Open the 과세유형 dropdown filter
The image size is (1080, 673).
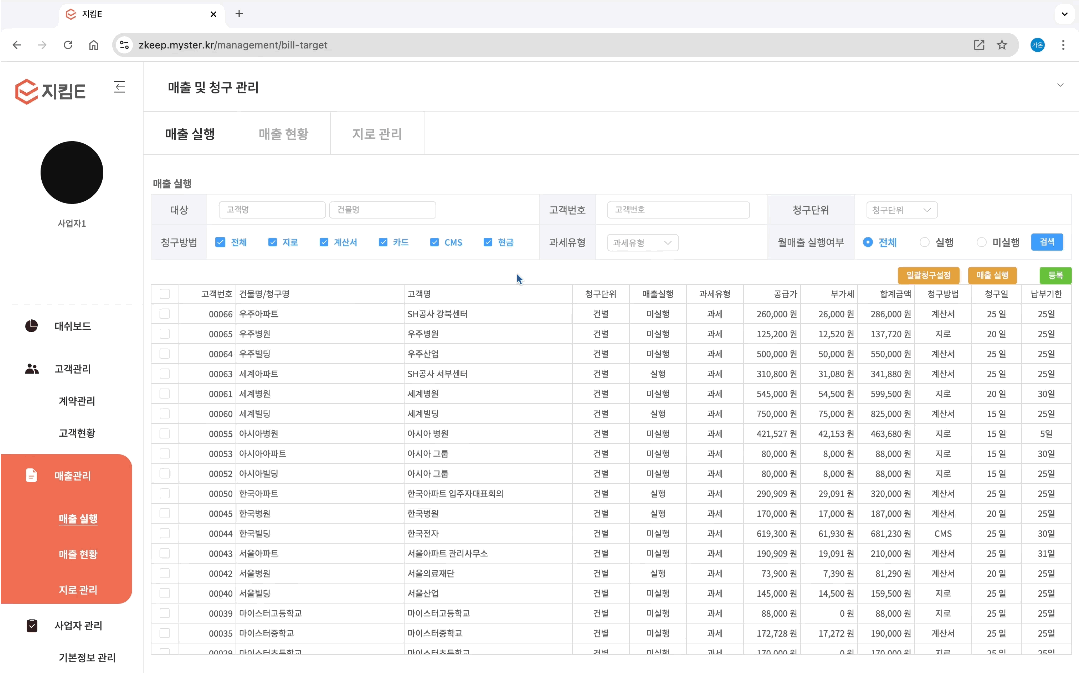643,242
